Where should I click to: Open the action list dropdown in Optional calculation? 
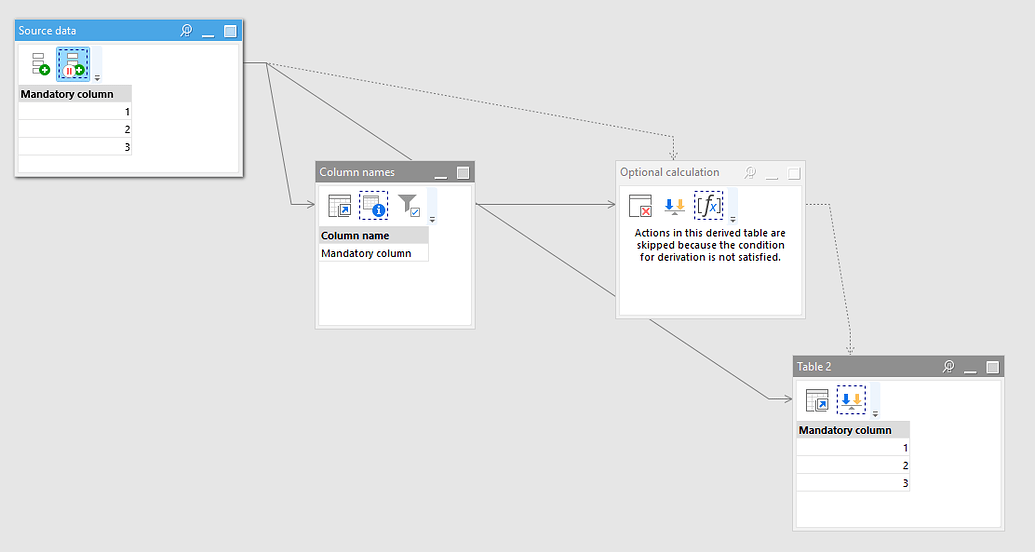[x=733, y=219]
